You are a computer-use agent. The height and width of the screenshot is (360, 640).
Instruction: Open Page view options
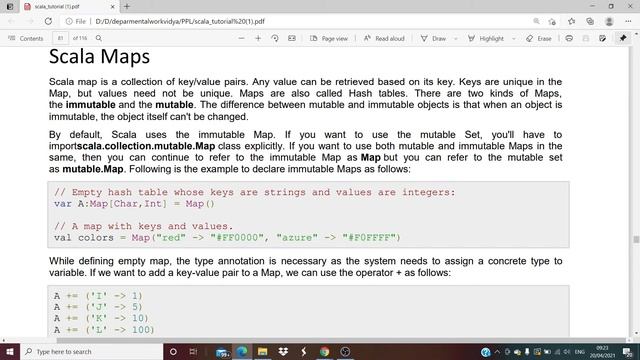pyautogui.click(x=329, y=38)
